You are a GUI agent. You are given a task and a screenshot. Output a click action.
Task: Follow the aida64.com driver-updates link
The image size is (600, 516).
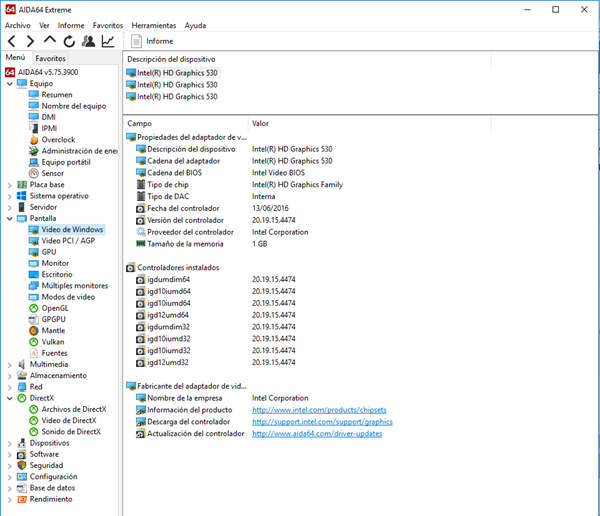[x=316, y=434]
